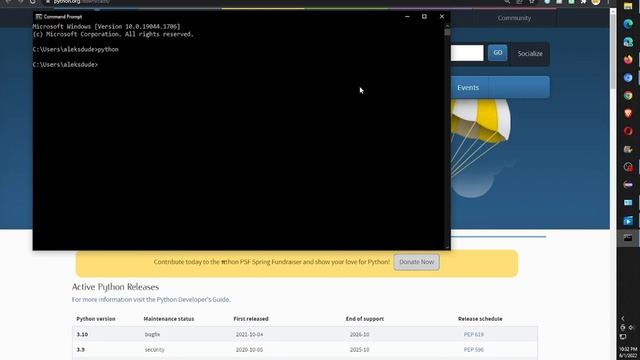The image size is (640, 360).
Task: Click the Donate Now button
Action: point(416,262)
